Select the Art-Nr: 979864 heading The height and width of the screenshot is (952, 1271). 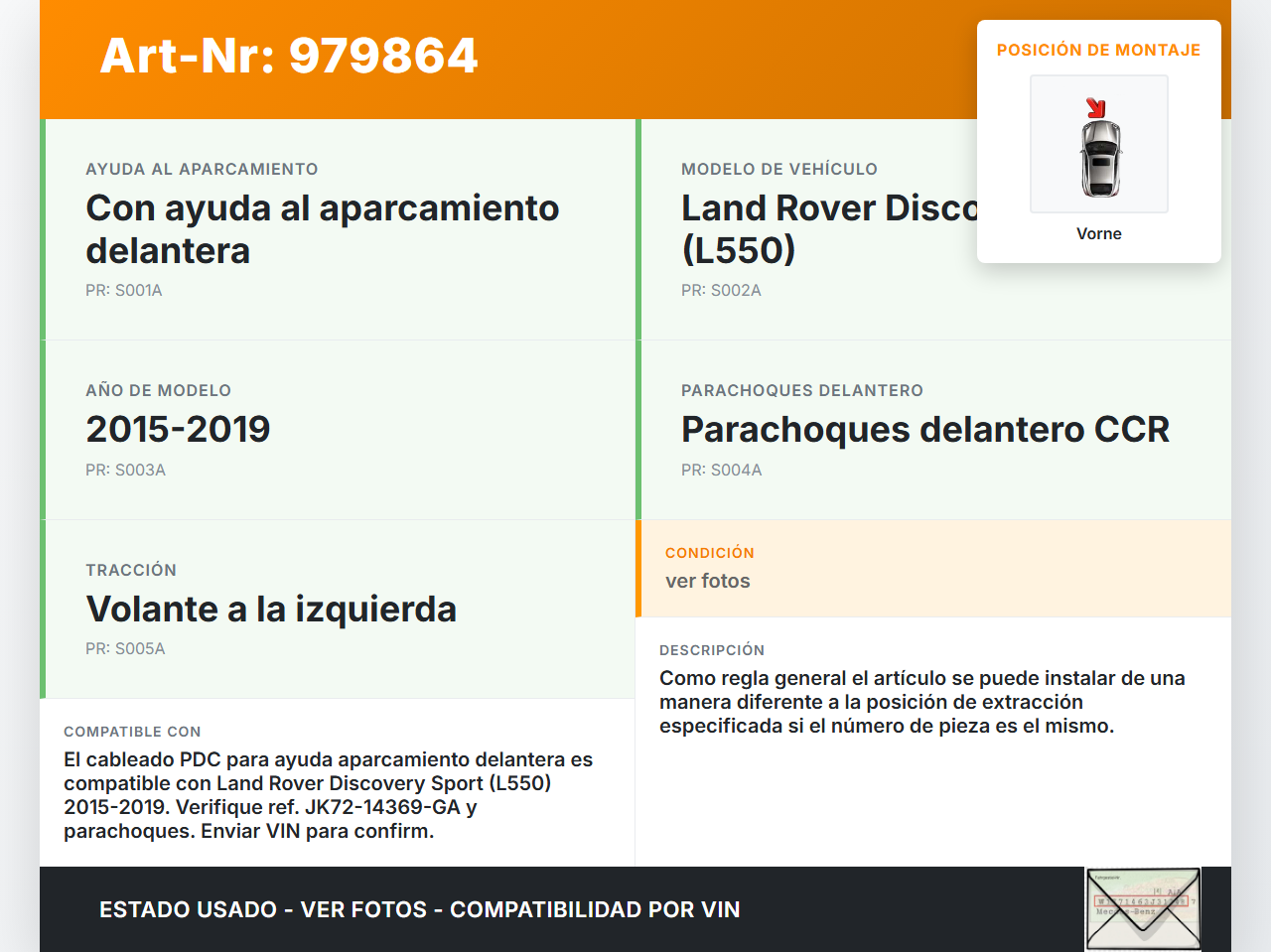[x=289, y=56]
